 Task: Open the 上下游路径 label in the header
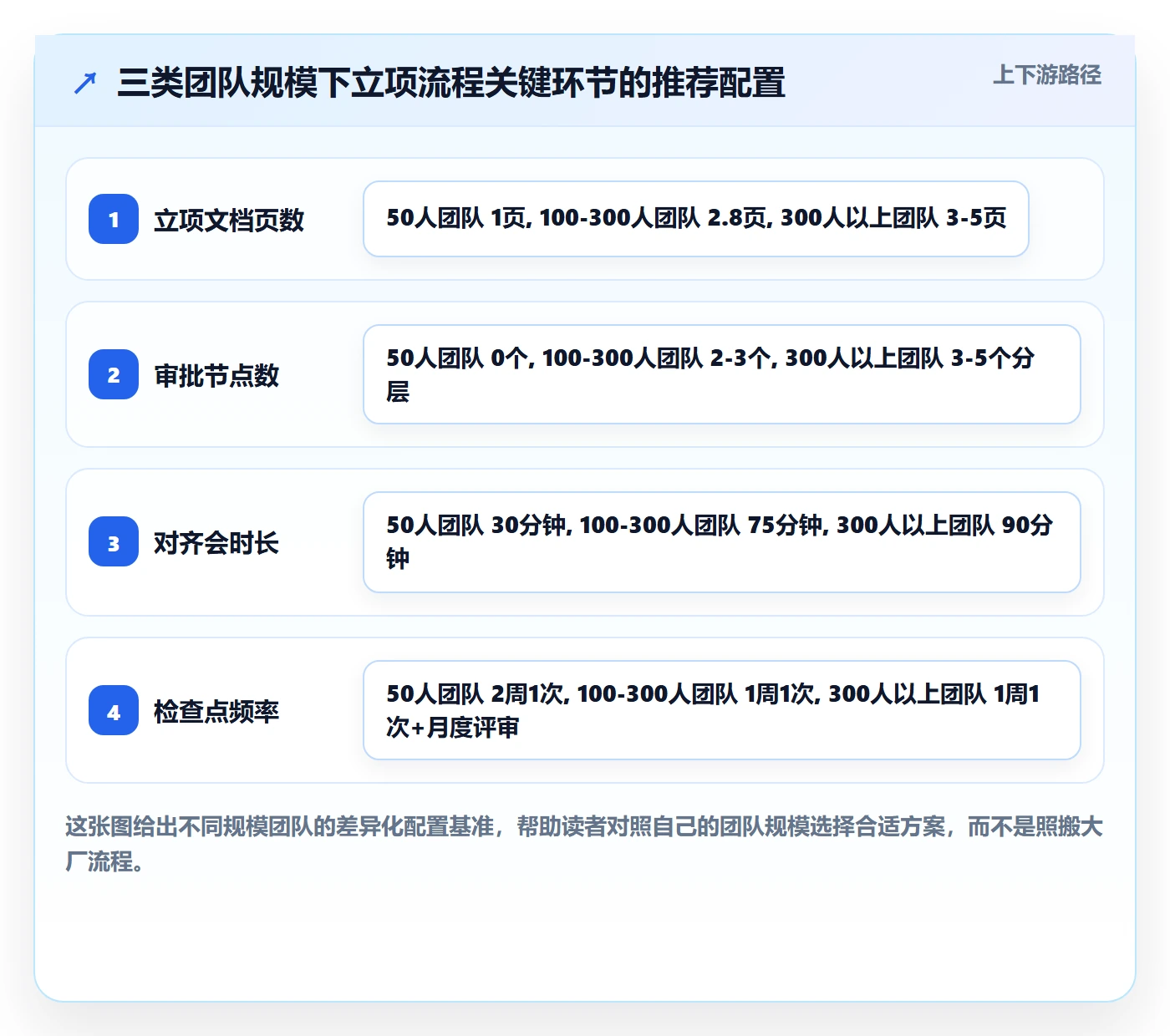pos(1047,75)
